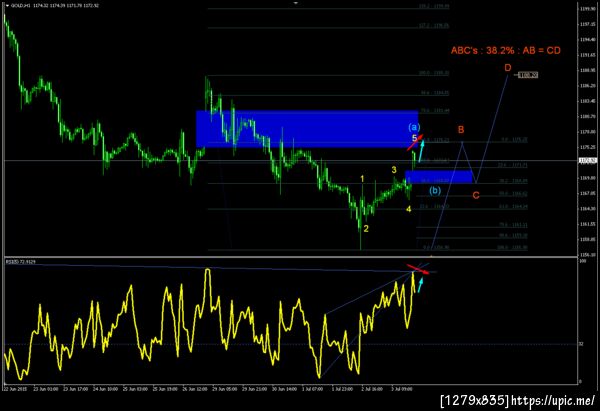Select the cyan arrow on the price chart
Screen dimensions: 600x411
click(421, 151)
